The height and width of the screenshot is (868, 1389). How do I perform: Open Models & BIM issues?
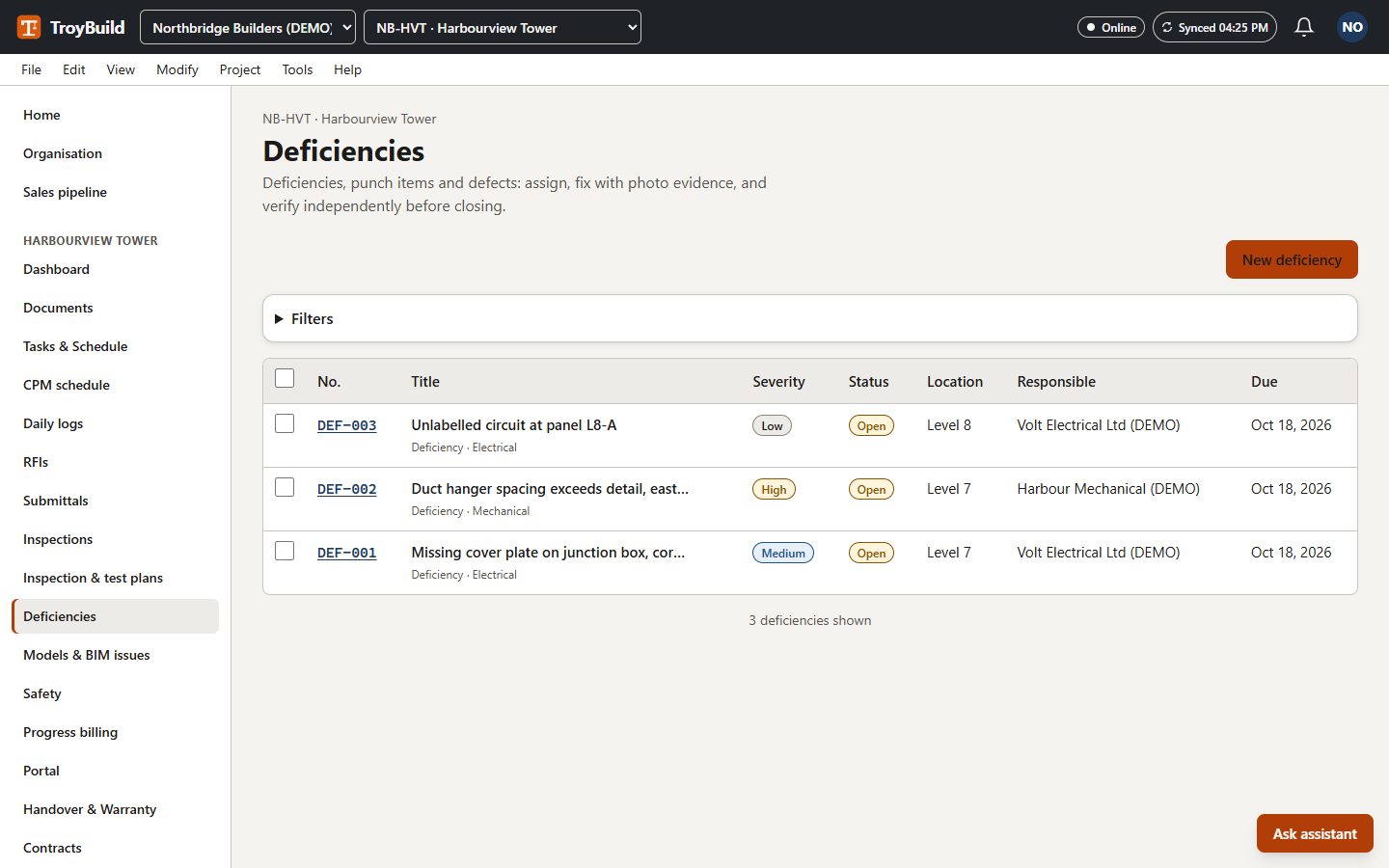tap(116, 655)
